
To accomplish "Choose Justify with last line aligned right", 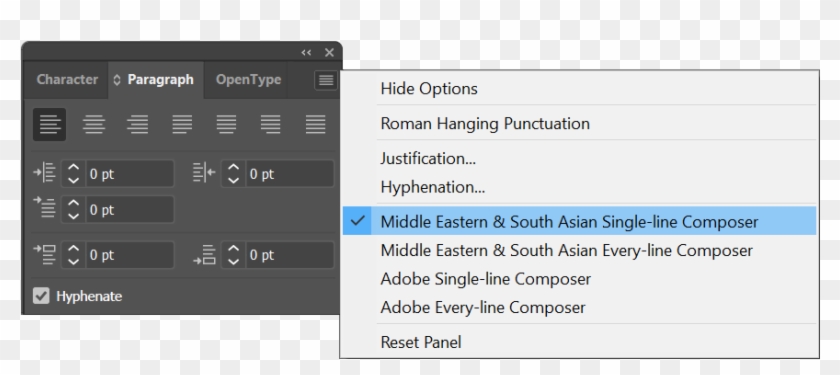I will [271, 124].
